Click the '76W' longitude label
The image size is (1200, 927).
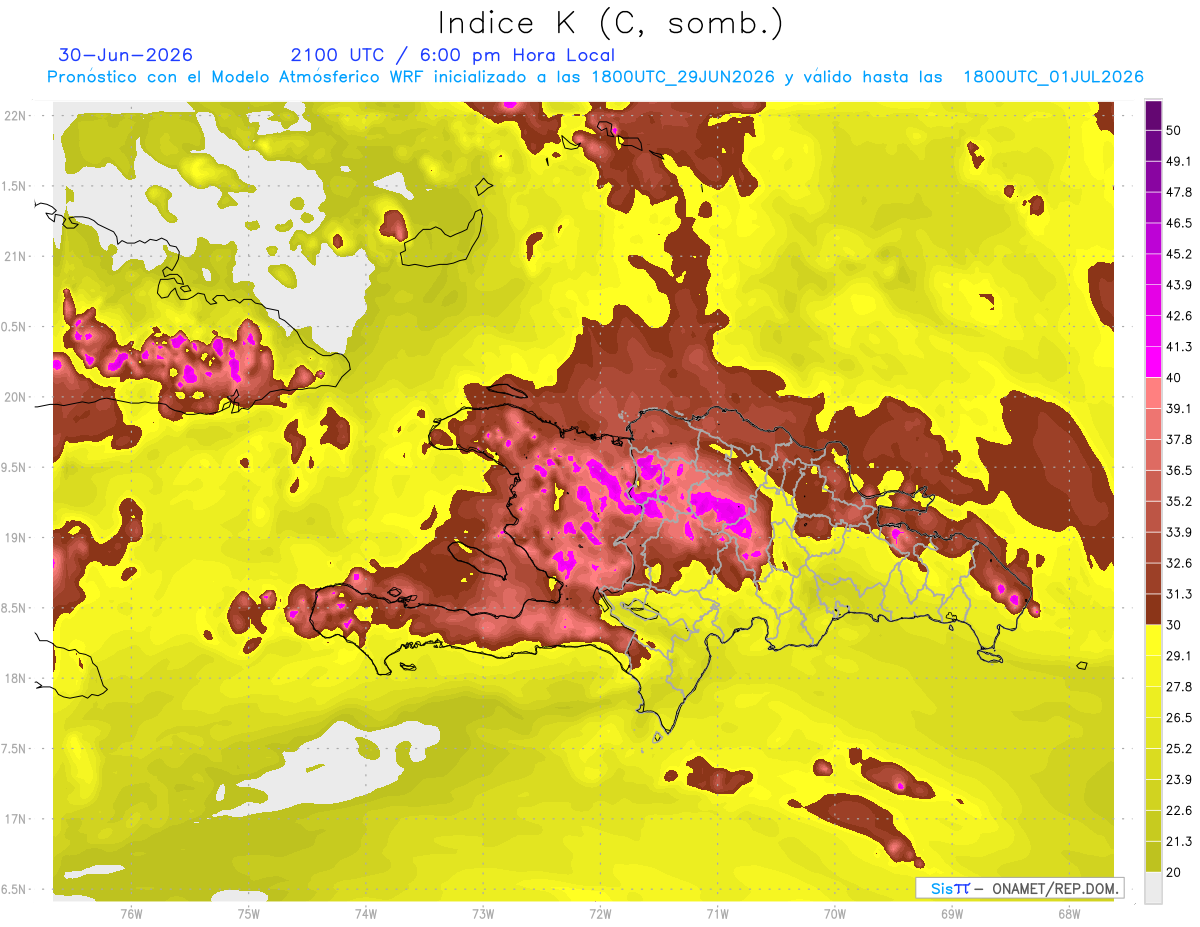pos(131,913)
